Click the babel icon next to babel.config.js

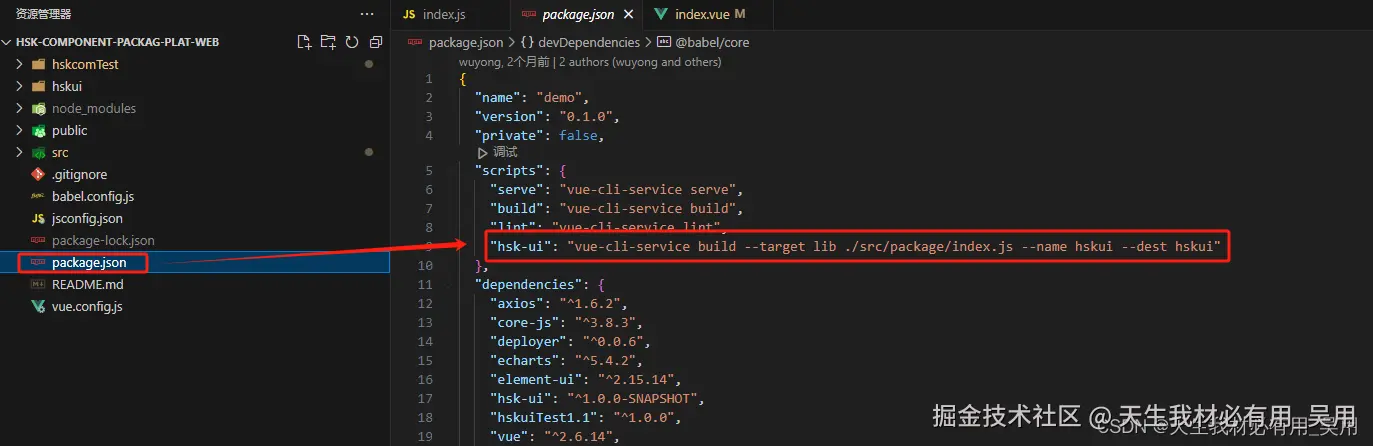[39, 196]
